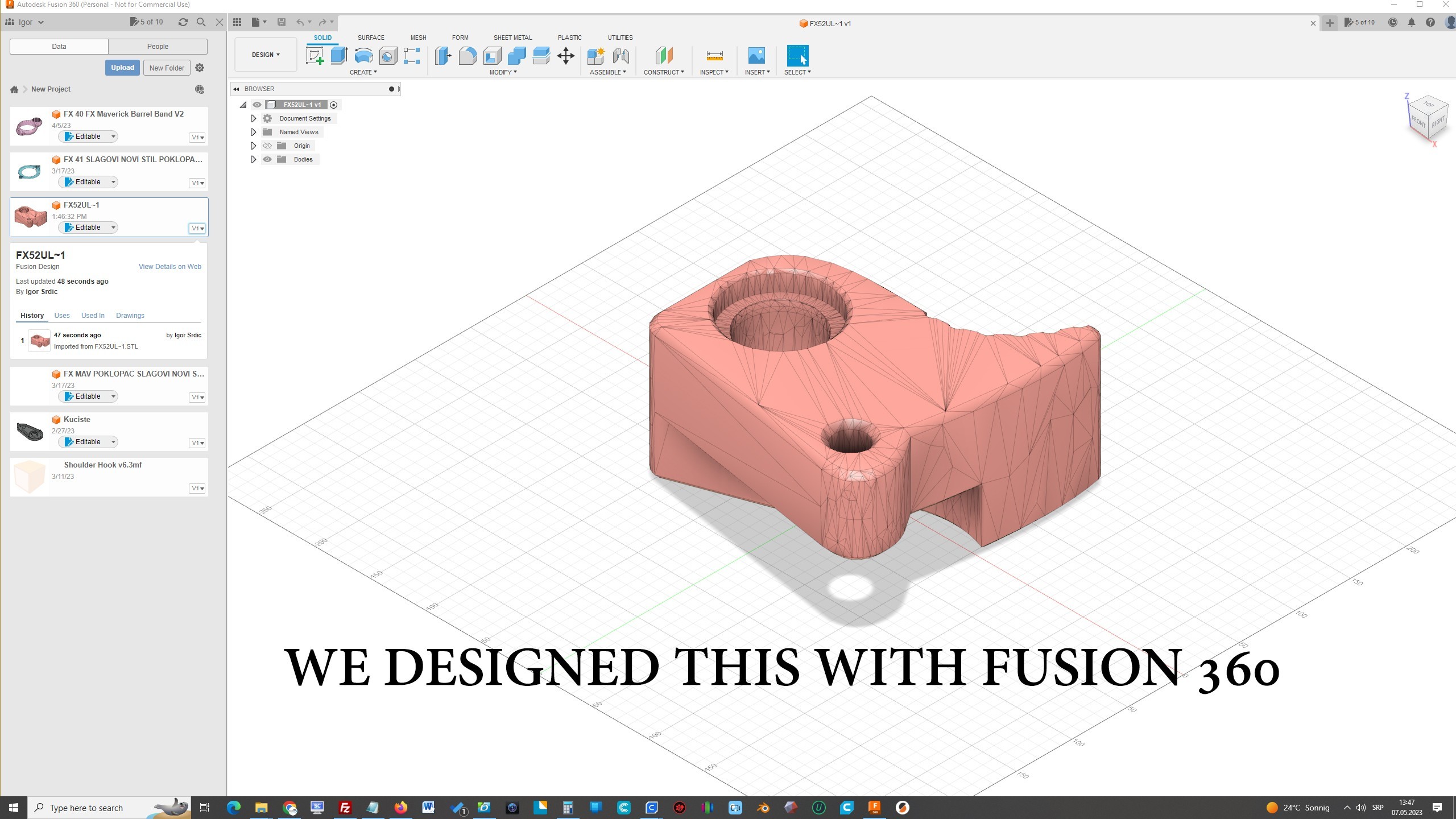Click the FRONT face of the ViewCube
This screenshot has width=1456, height=819.
[x=1418, y=122]
